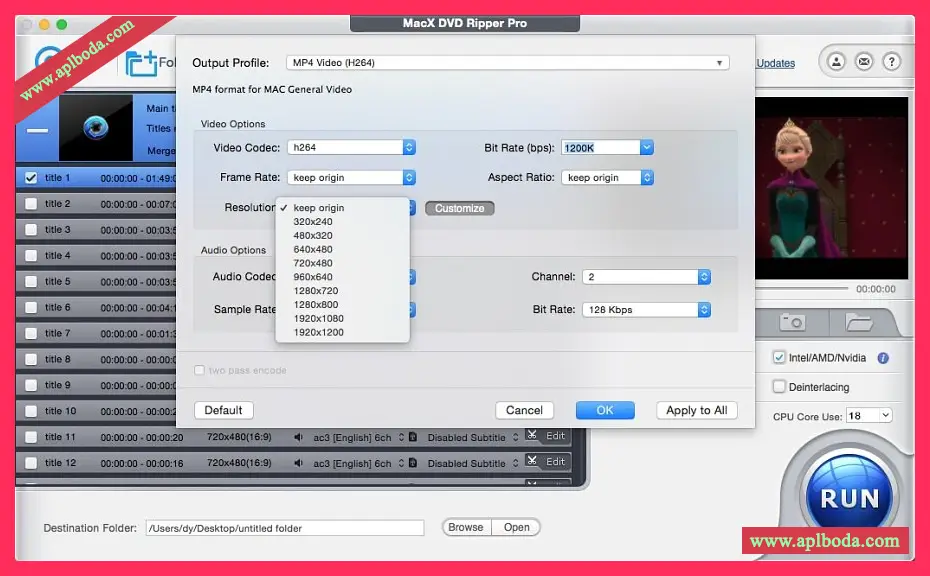
Task: Click the Destination Folder path field
Action: [284, 528]
